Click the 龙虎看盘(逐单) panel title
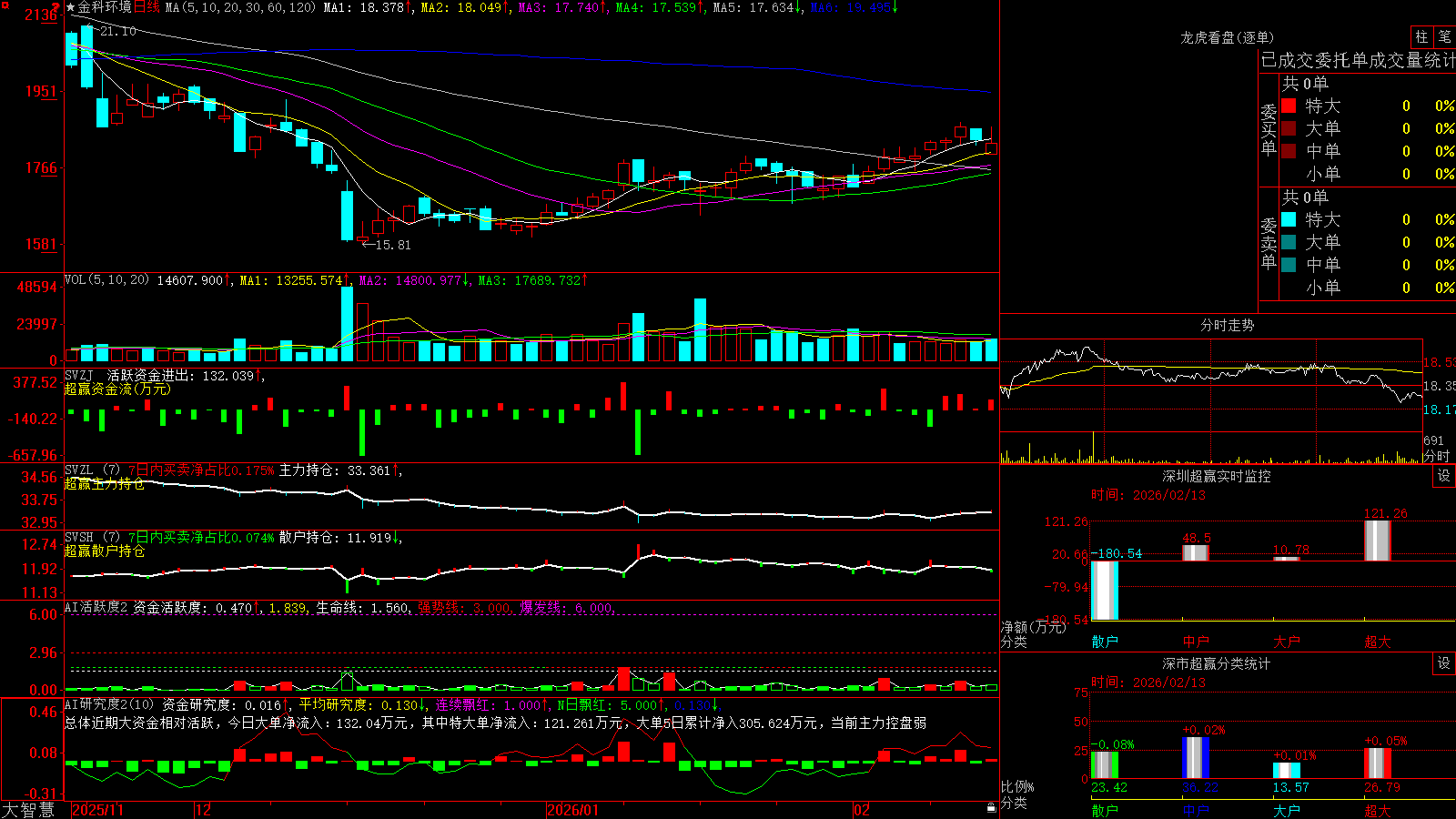 click(1227, 37)
